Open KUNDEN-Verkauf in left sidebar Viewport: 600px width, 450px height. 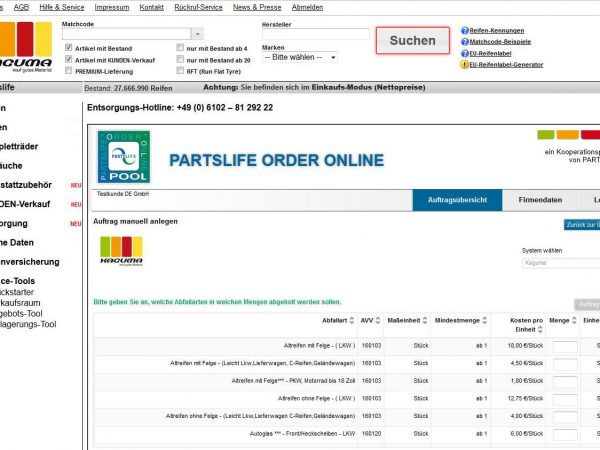25,204
